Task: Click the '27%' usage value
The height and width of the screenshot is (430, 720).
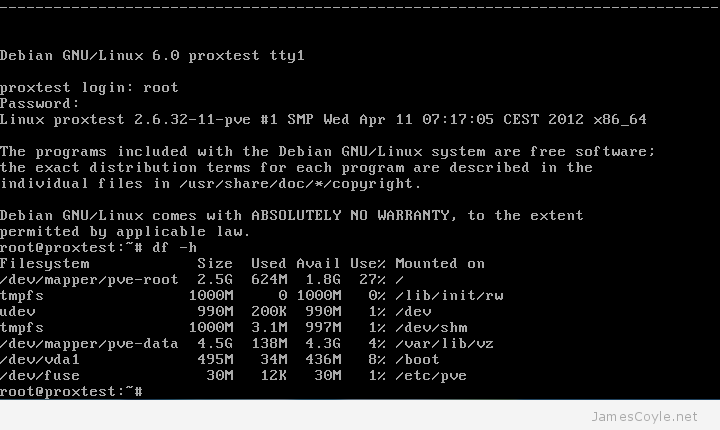Action: click(x=372, y=280)
